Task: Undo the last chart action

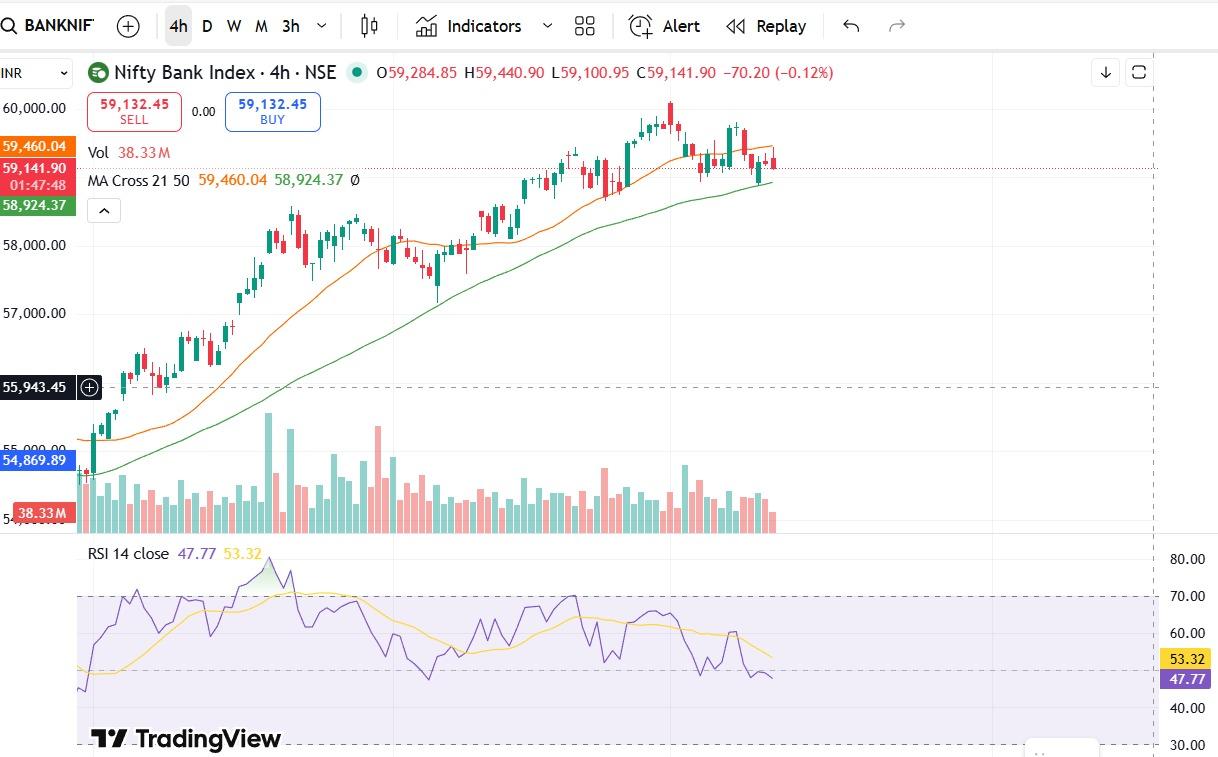Action: 851,26
